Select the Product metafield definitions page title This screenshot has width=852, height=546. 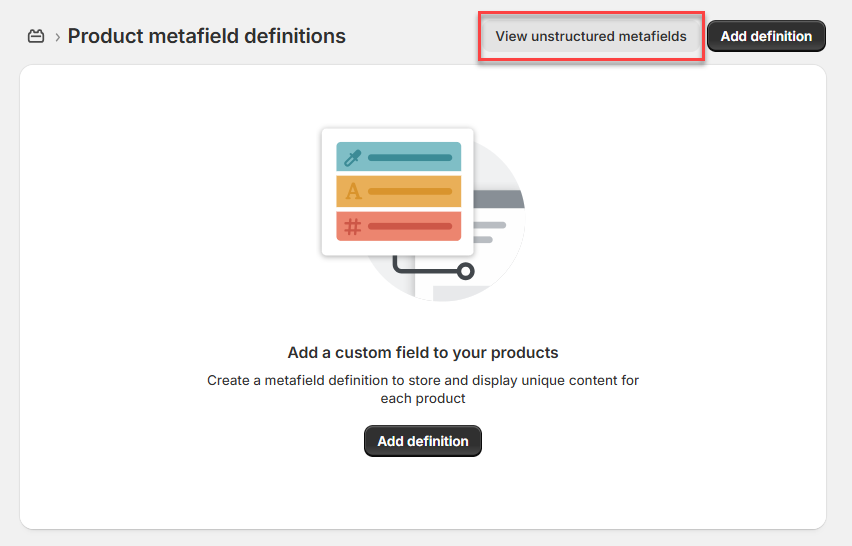click(x=206, y=36)
